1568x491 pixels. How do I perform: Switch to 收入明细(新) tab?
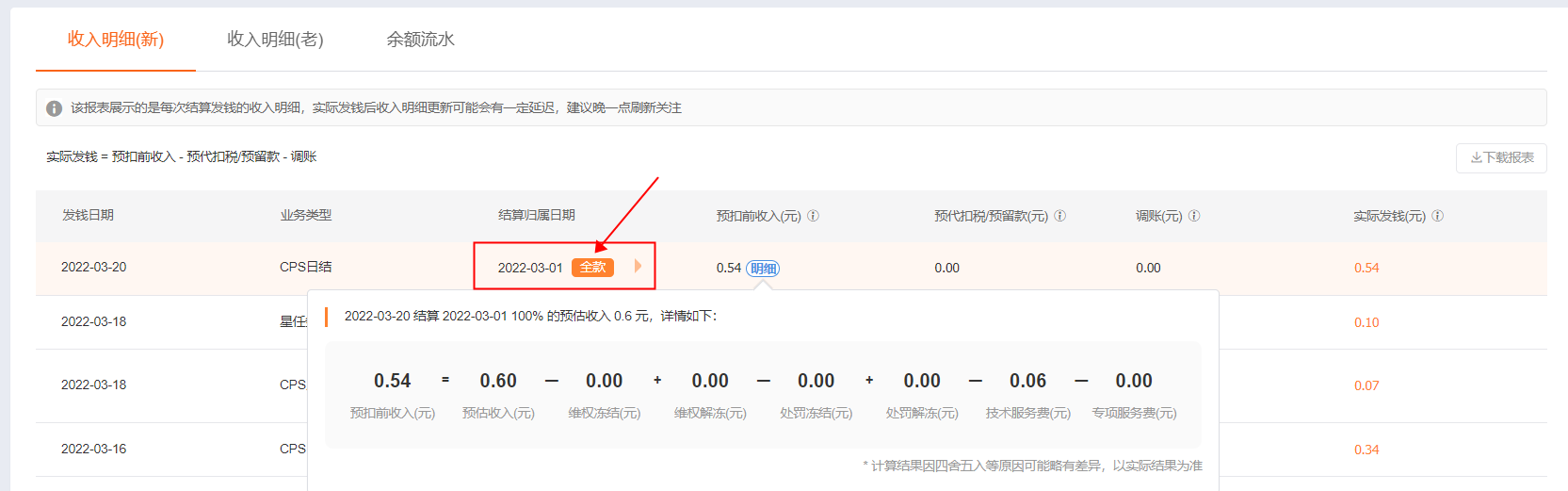tap(116, 40)
